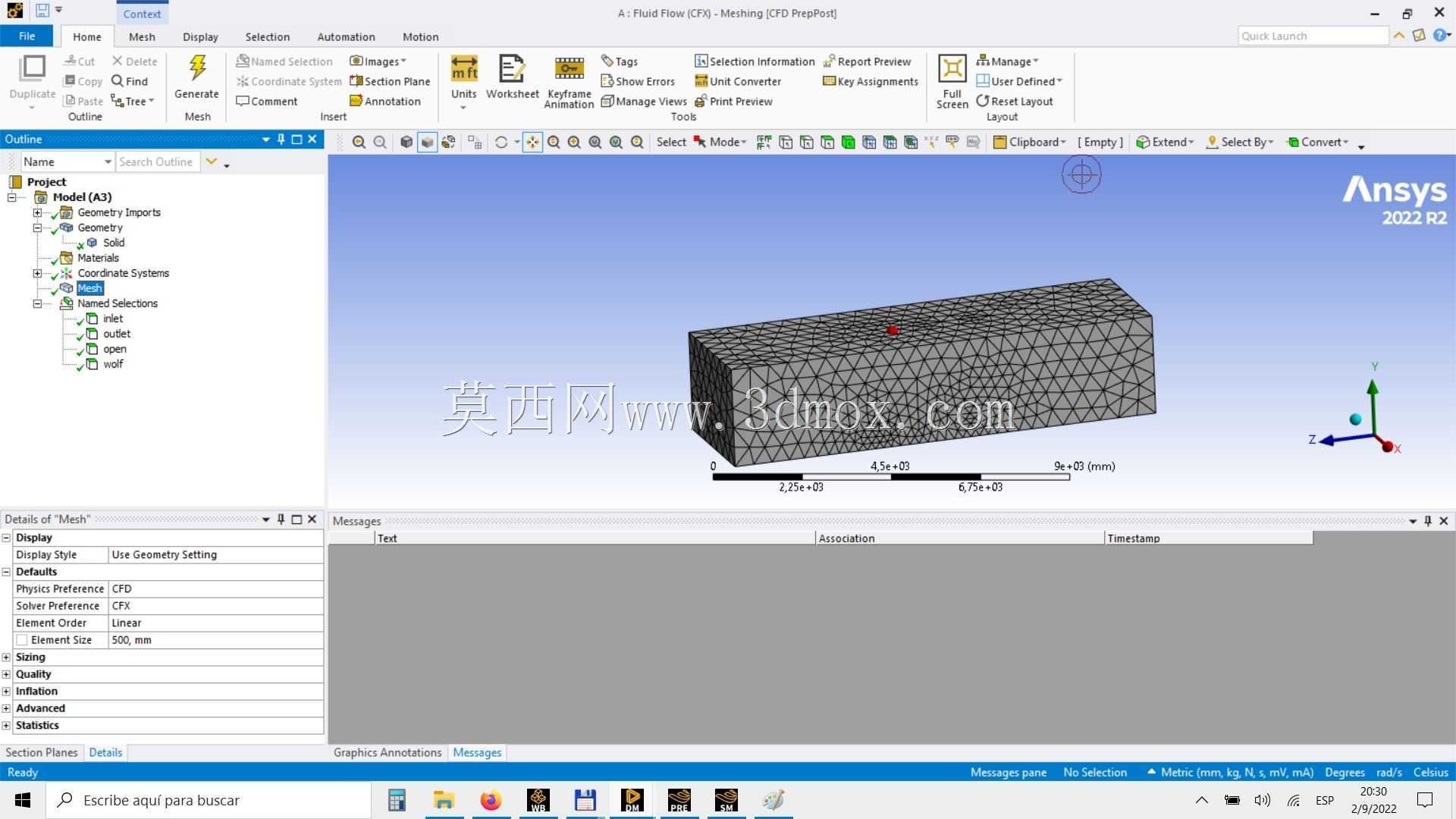The height and width of the screenshot is (819, 1456).
Task: Switch to the Display ribbon tab
Action: pos(200,36)
